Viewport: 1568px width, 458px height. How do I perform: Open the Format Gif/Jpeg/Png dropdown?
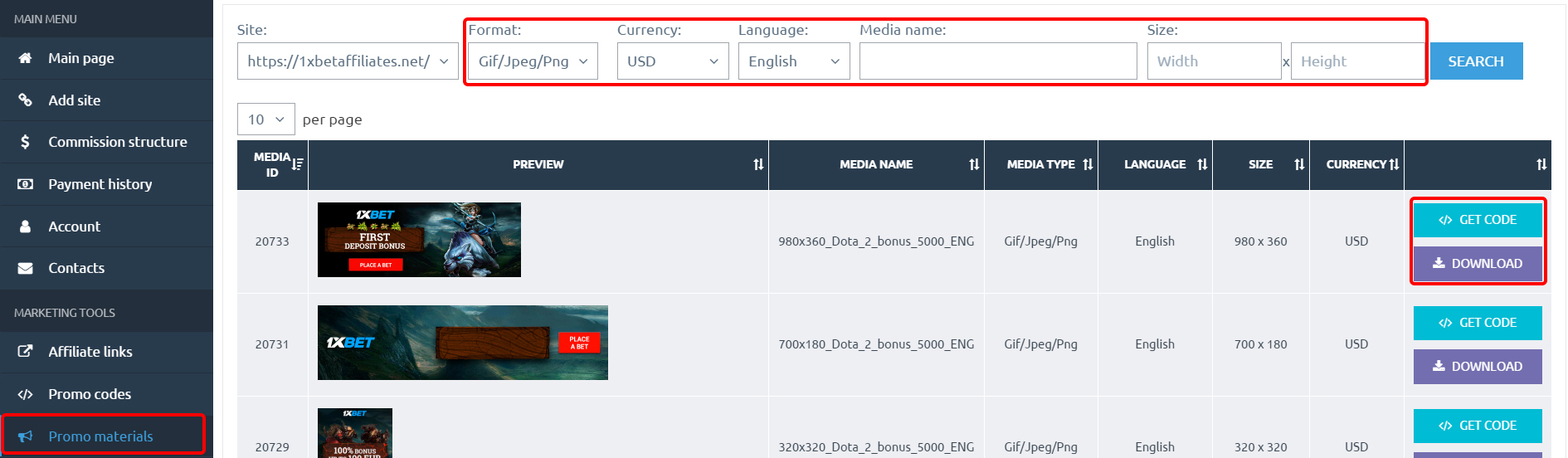[533, 61]
